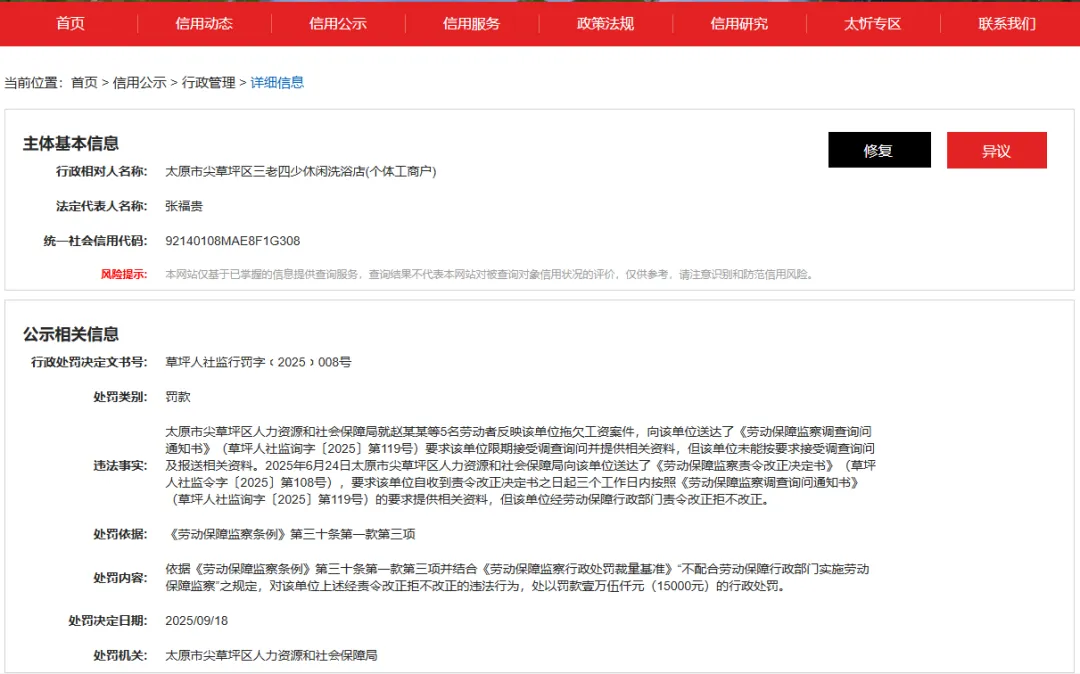Click the penalty date 2025/09/18

pos(196,621)
